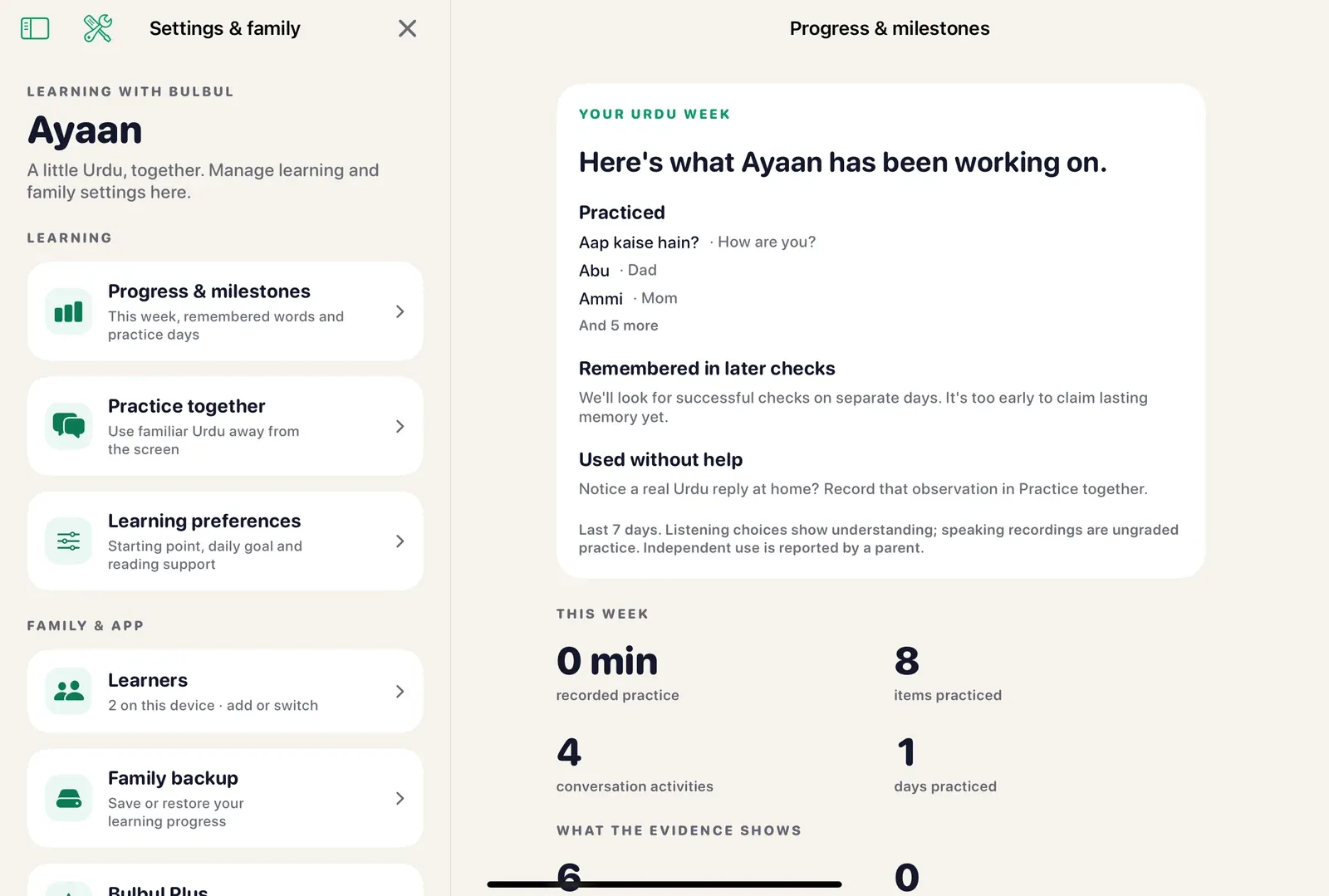Click 'Save or restore your learning progress' text
Screen dimensions: 1329x896
pyautogui.click(x=176, y=812)
